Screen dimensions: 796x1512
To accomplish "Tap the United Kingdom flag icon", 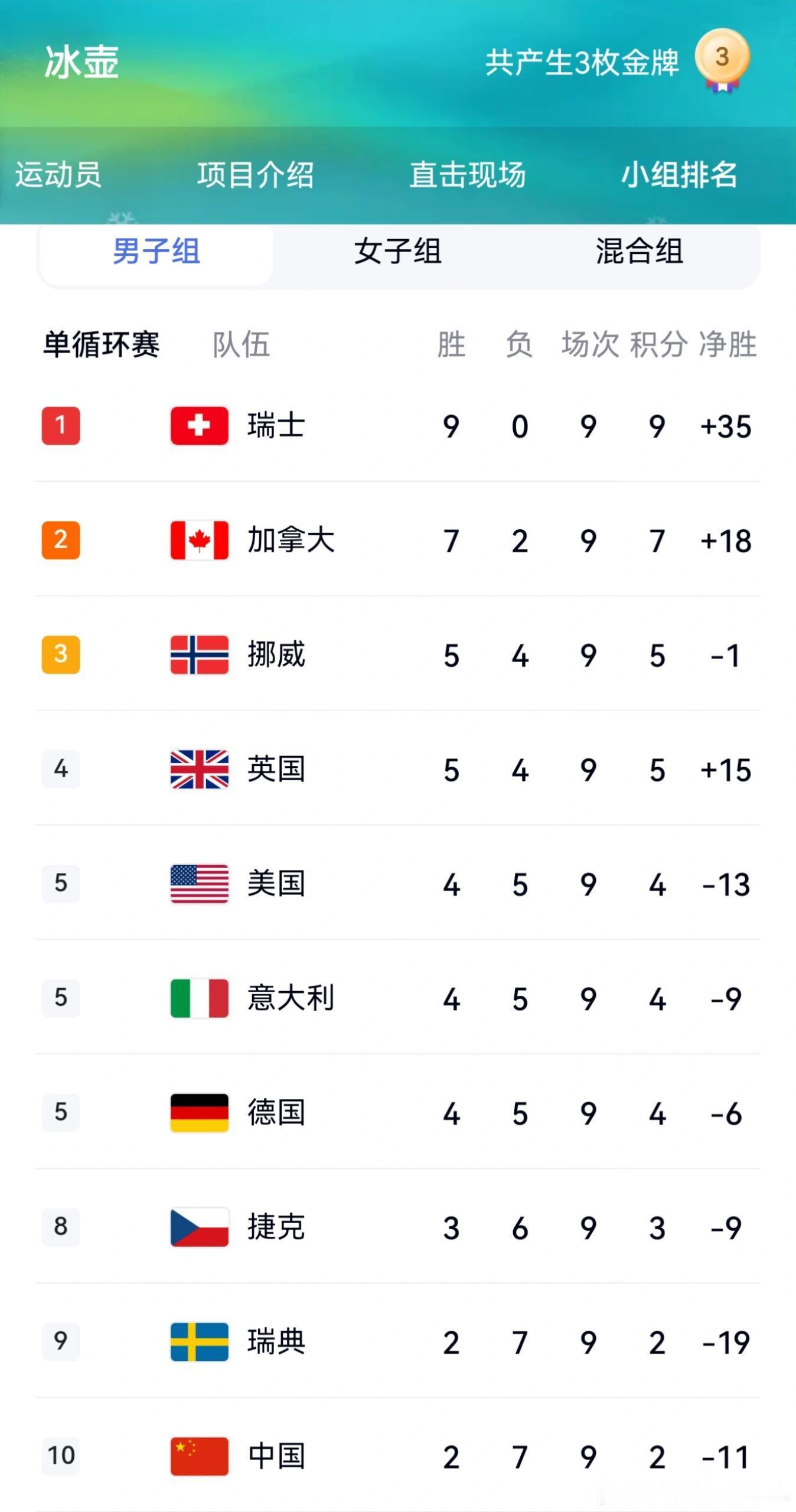I will (200, 769).
